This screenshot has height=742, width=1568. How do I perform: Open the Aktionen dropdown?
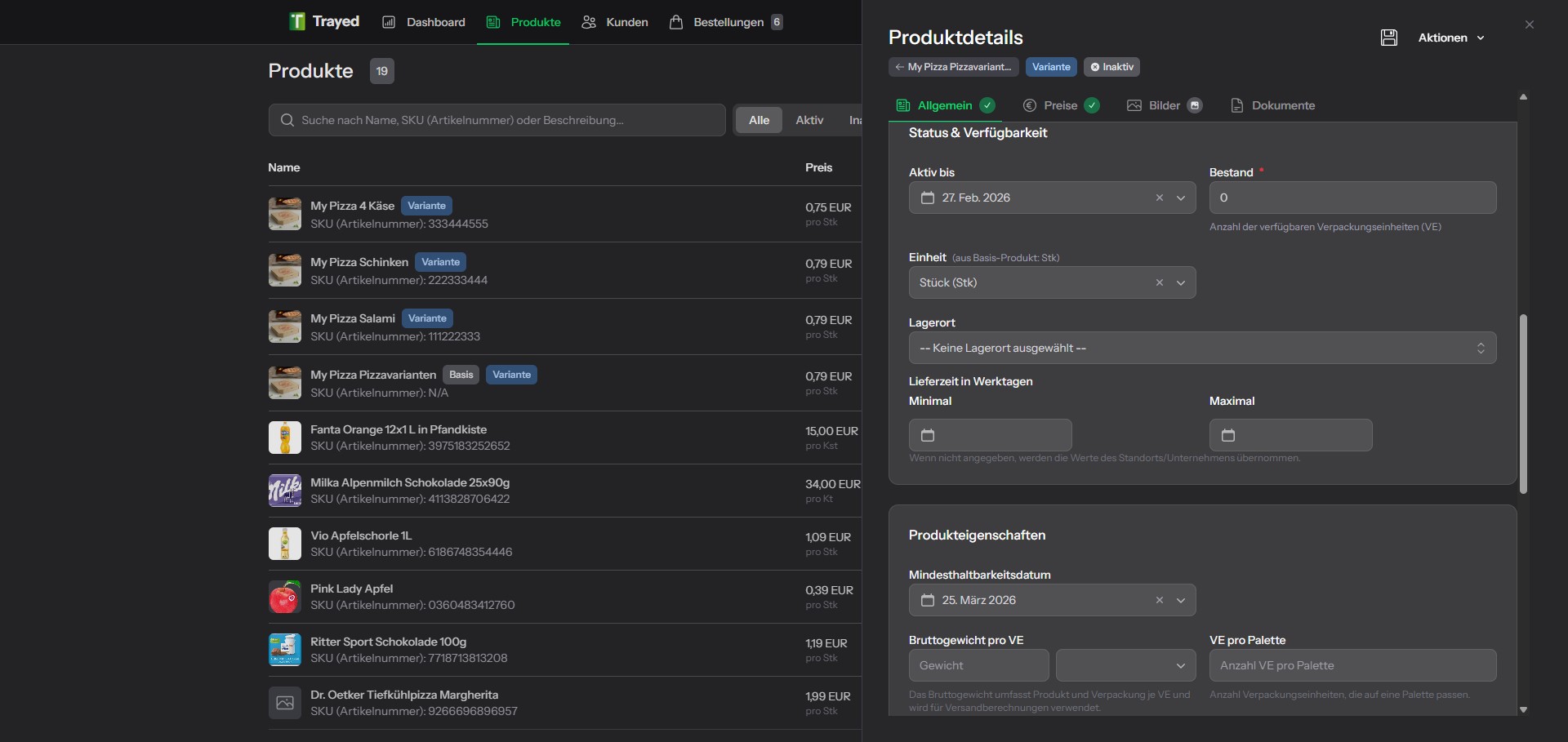(x=1450, y=38)
